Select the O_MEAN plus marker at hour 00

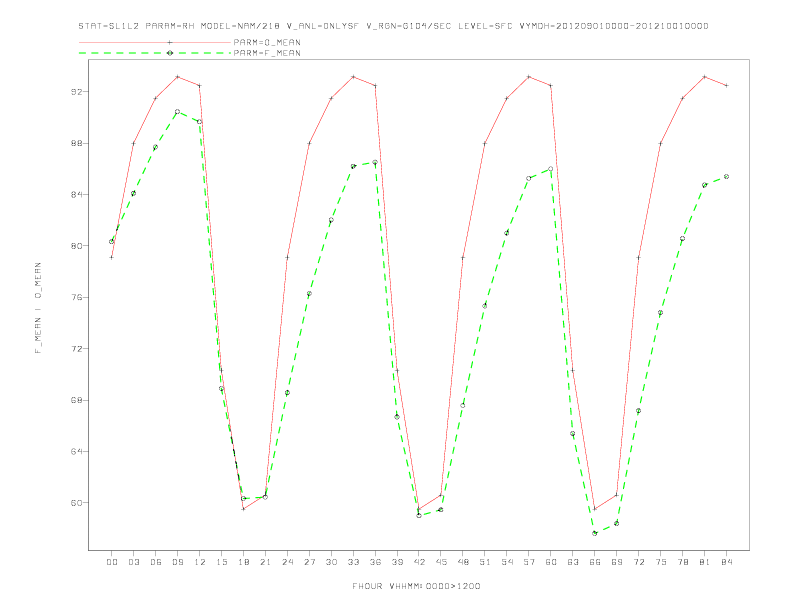(x=112, y=258)
